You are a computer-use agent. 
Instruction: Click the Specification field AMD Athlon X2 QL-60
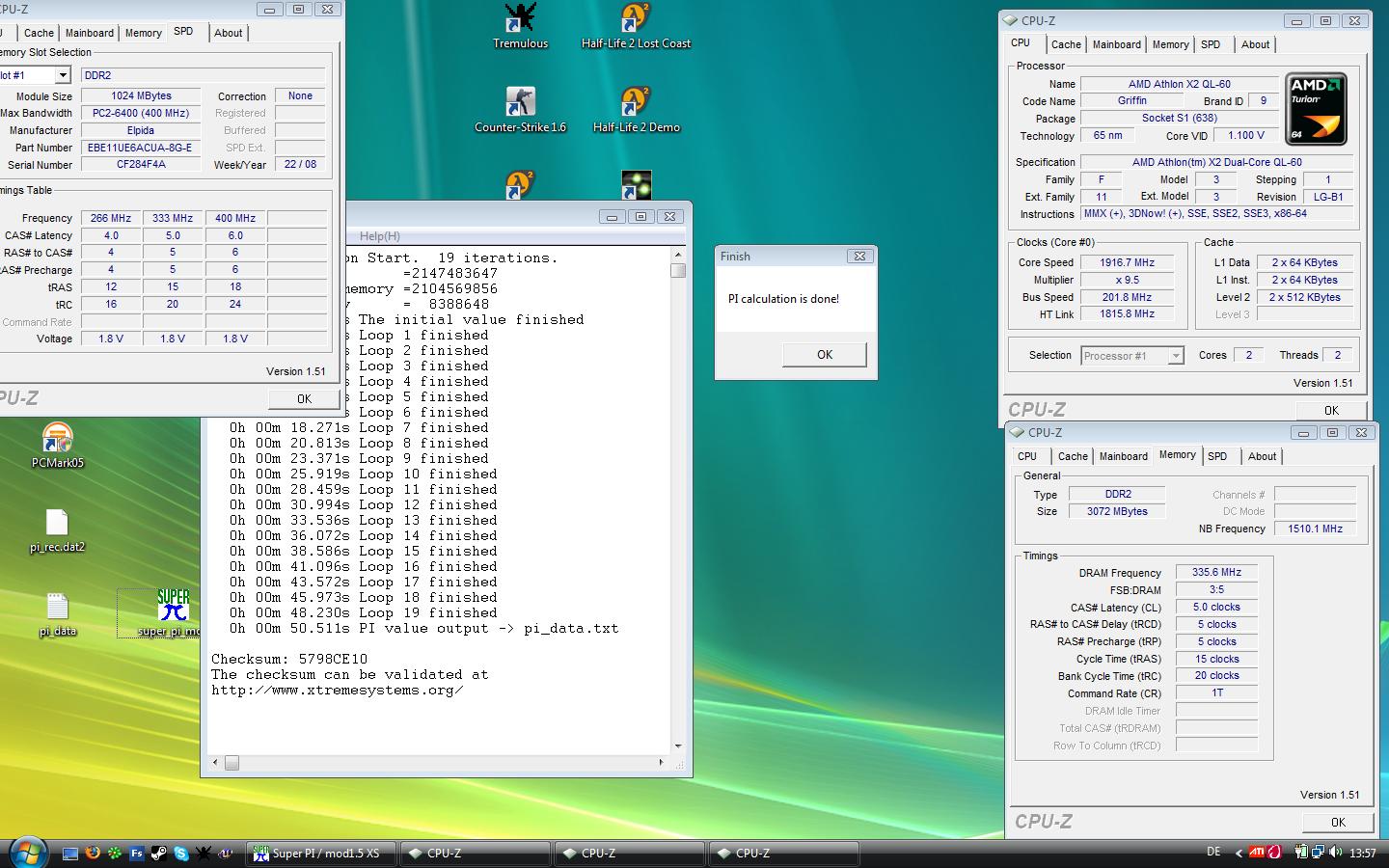1216,162
